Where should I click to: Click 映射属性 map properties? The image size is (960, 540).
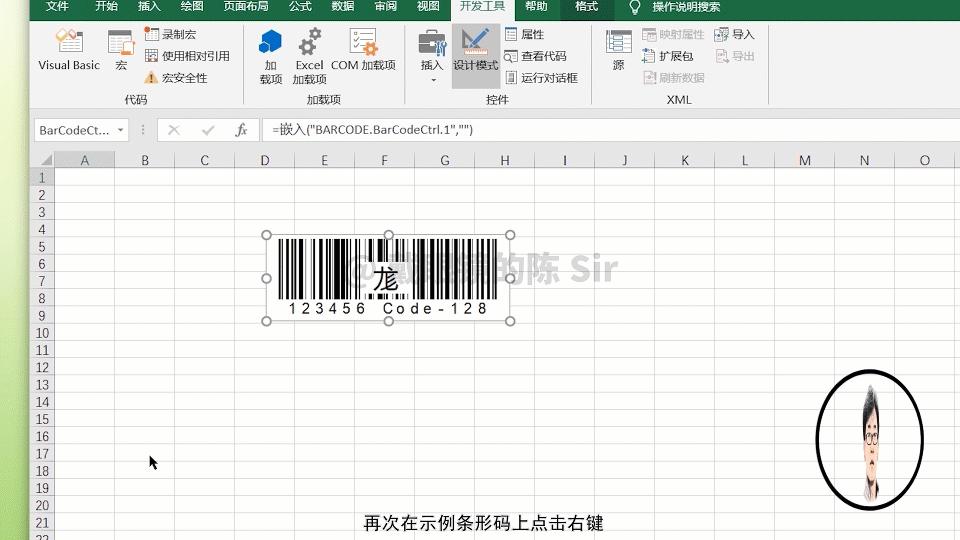click(x=673, y=34)
